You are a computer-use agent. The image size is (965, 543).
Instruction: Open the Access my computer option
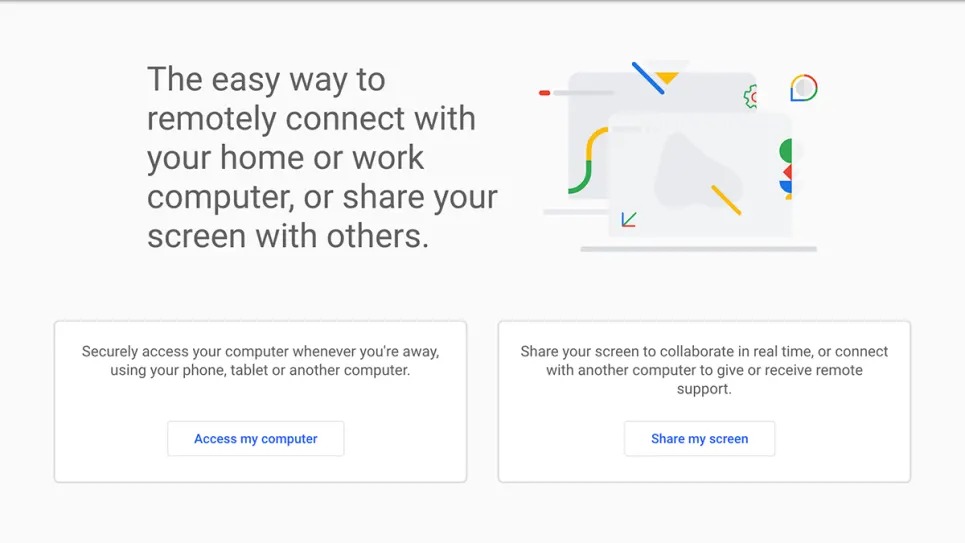[255, 438]
